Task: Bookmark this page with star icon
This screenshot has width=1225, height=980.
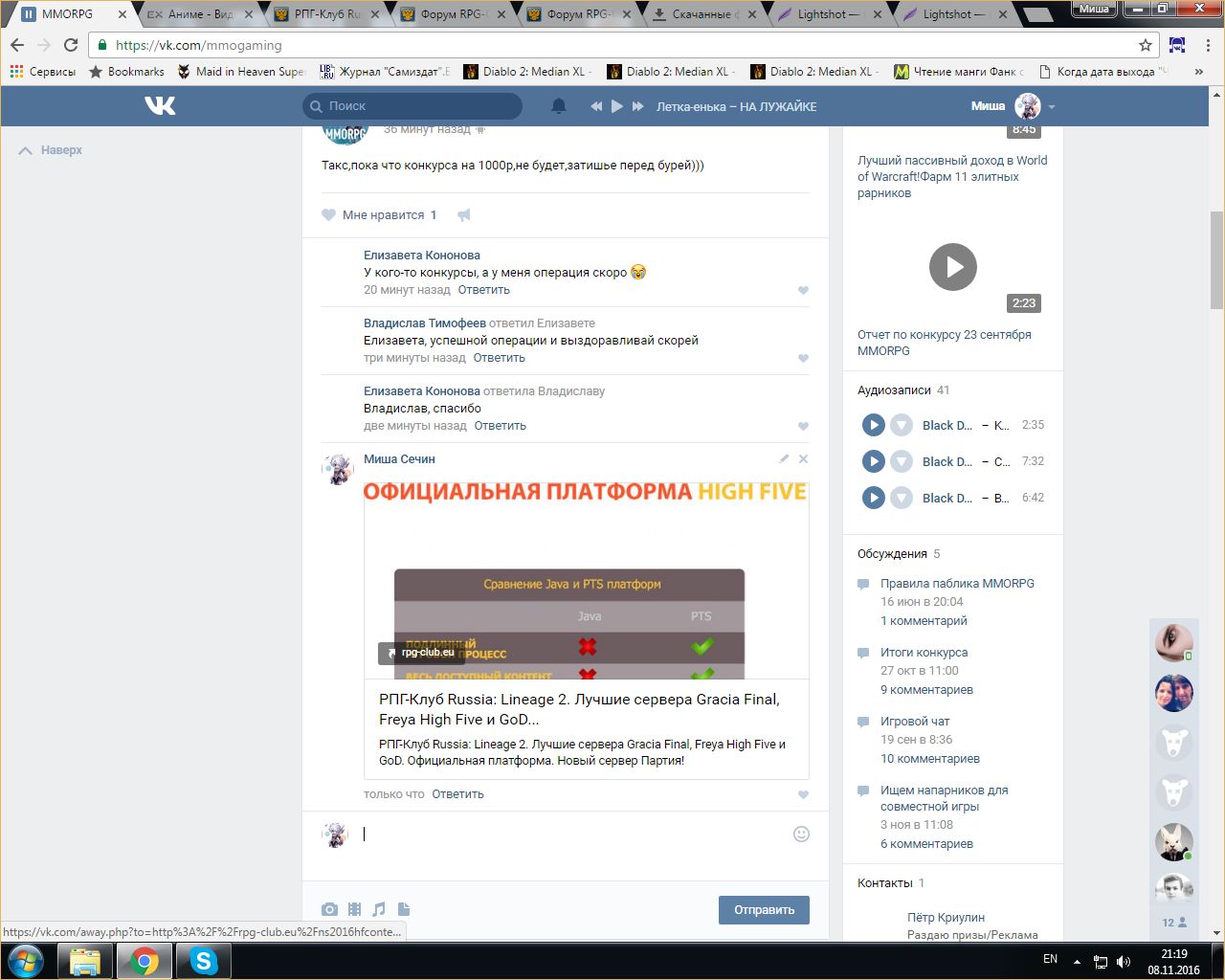Action: (x=1146, y=45)
